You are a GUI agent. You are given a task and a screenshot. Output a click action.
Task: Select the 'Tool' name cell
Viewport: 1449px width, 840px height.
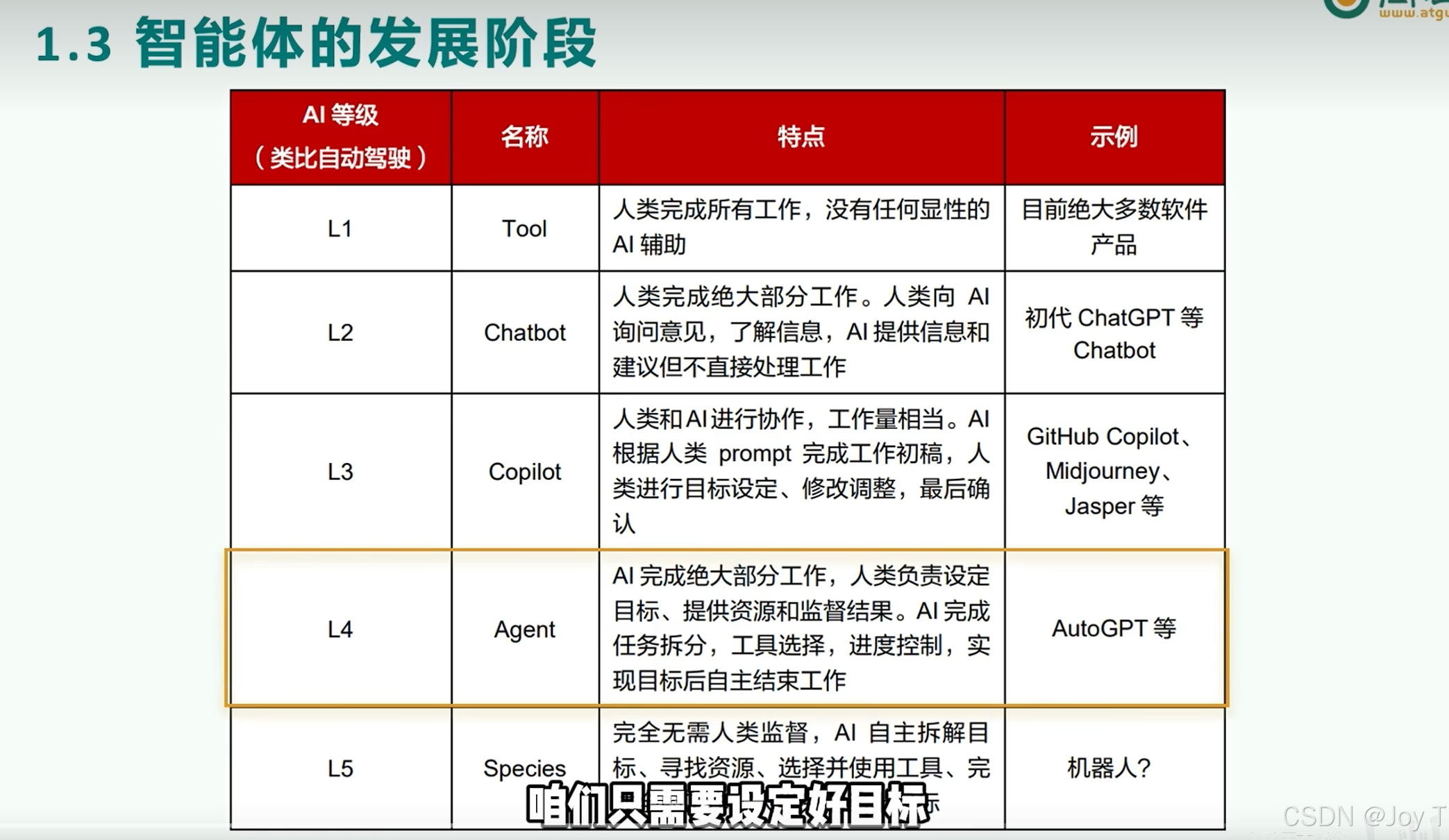point(525,228)
